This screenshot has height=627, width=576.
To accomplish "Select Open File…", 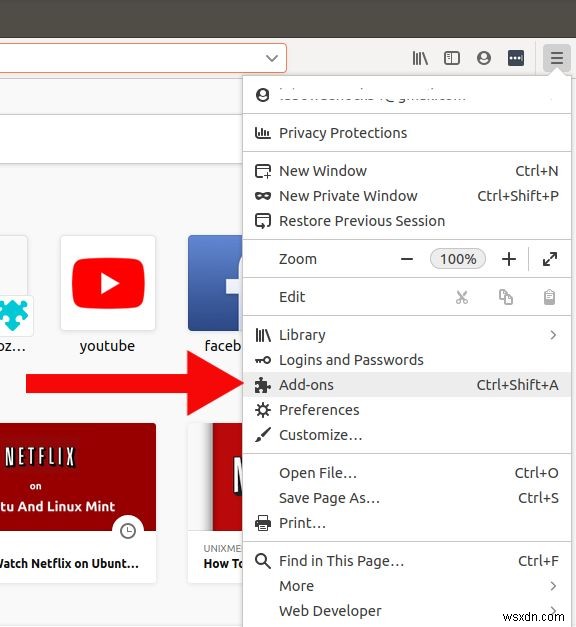I will tap(407, 473).
